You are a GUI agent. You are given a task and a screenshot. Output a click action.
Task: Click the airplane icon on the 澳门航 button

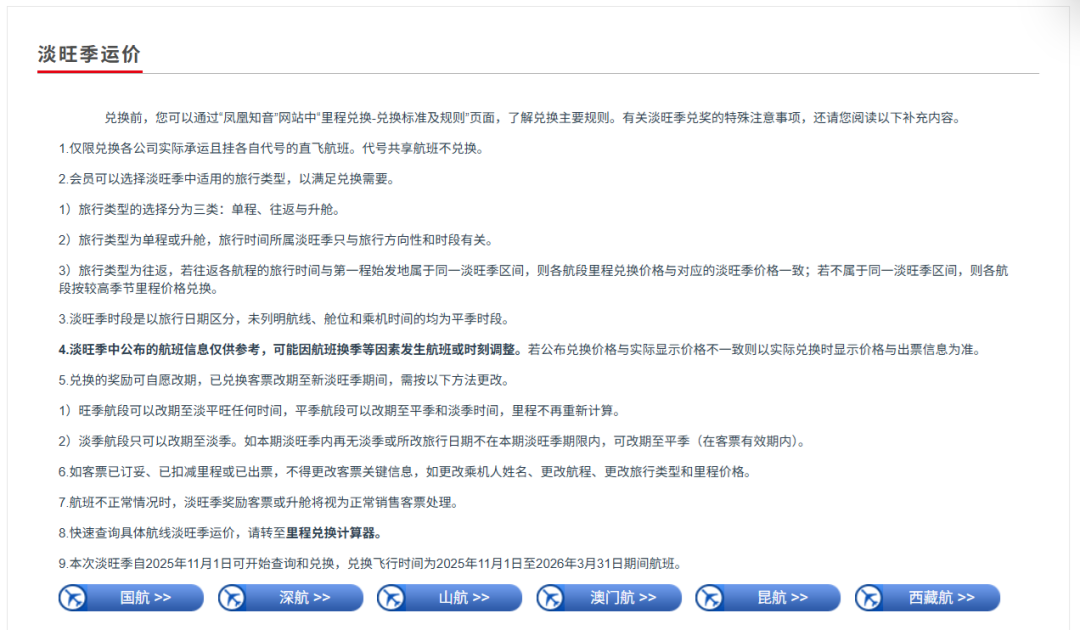point(549,597)
